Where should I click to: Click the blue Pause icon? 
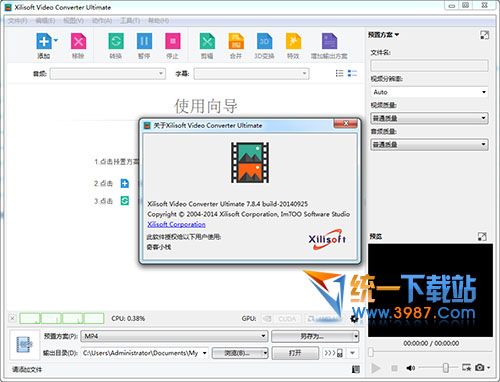coord(144,41)
